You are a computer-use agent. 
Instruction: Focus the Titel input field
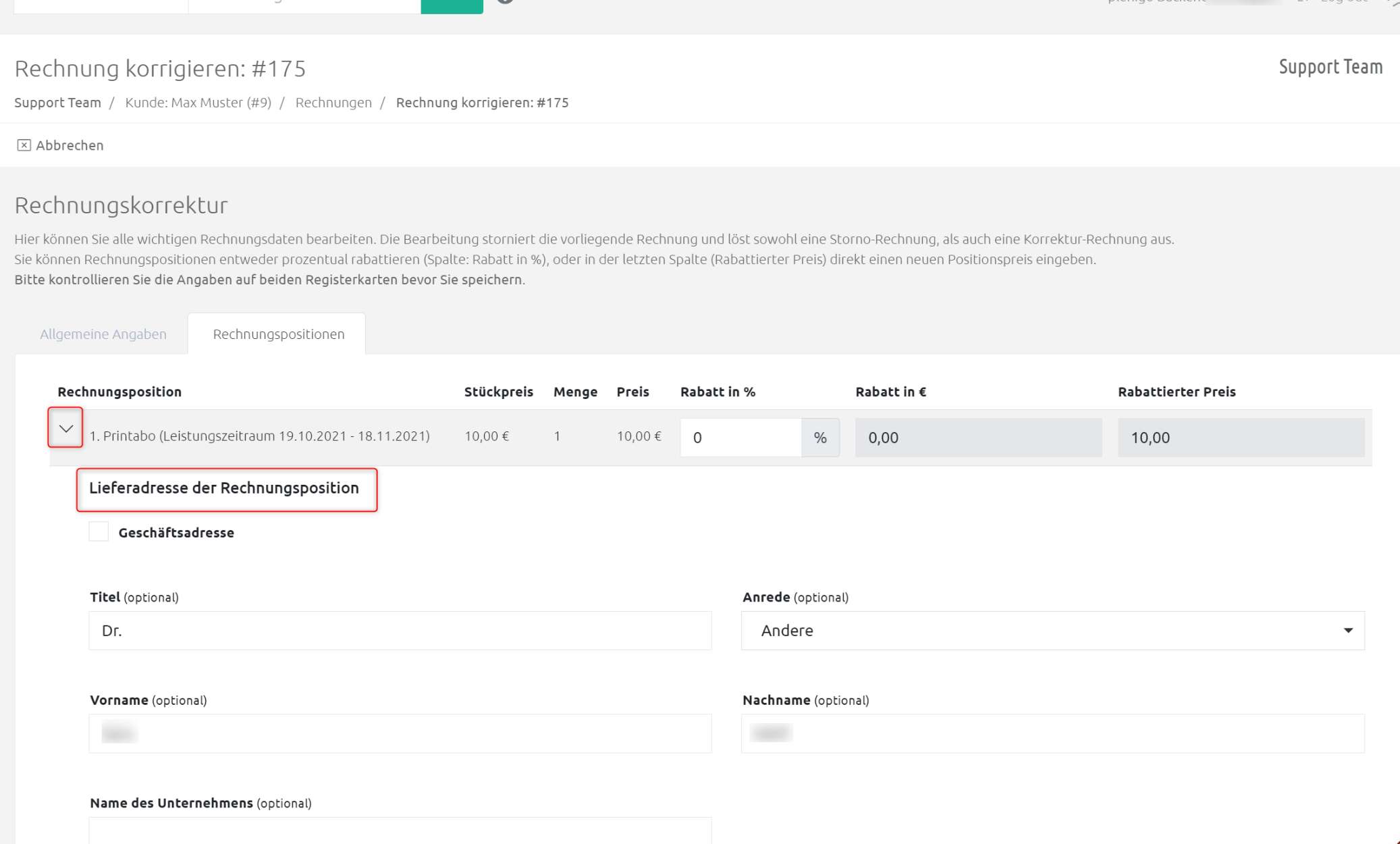point(400,631)
